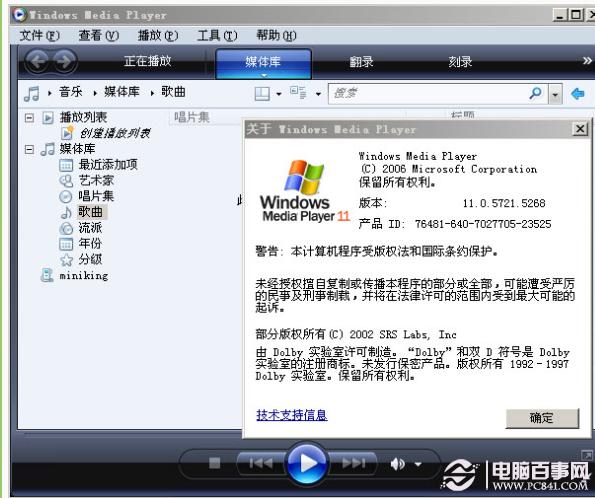Click 确定 in the About dialog
The height and width of the screenshot is (498, 595).
click(x=543, y=418)
